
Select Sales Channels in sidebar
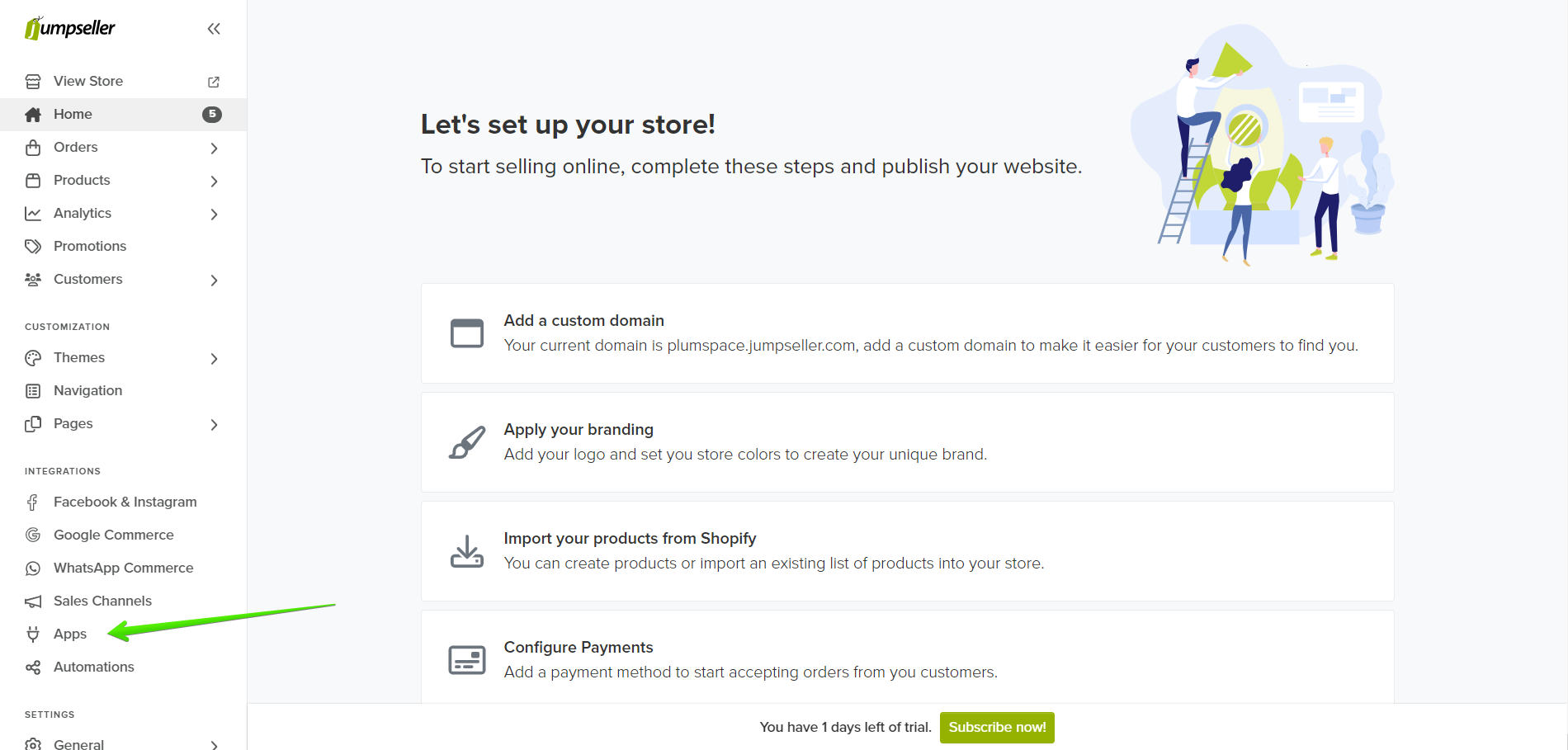coord(102,601)
